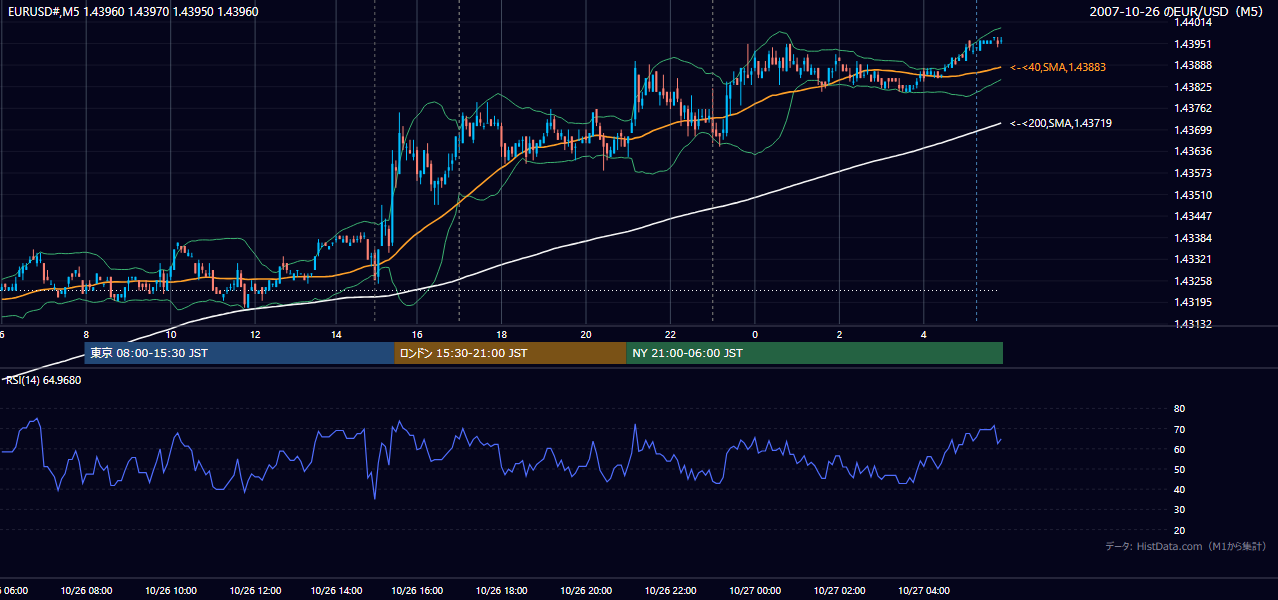
Task: Click hour tick 10 under the price chart
Action: click(171, 334)
